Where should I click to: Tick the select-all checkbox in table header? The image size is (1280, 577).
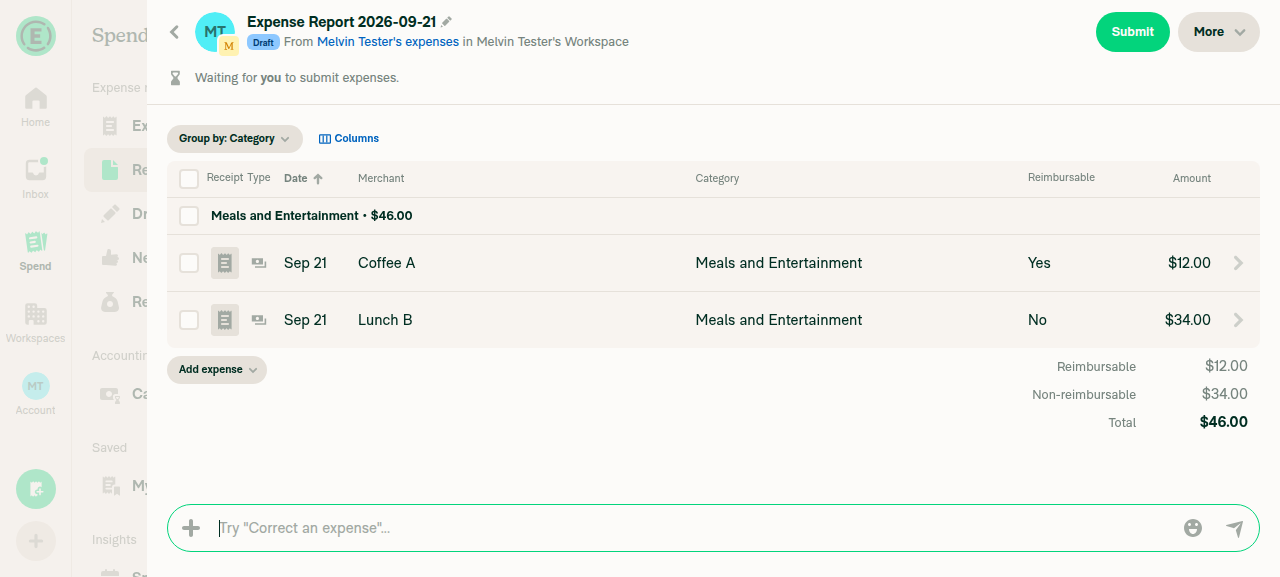click(x=189, y=179)
